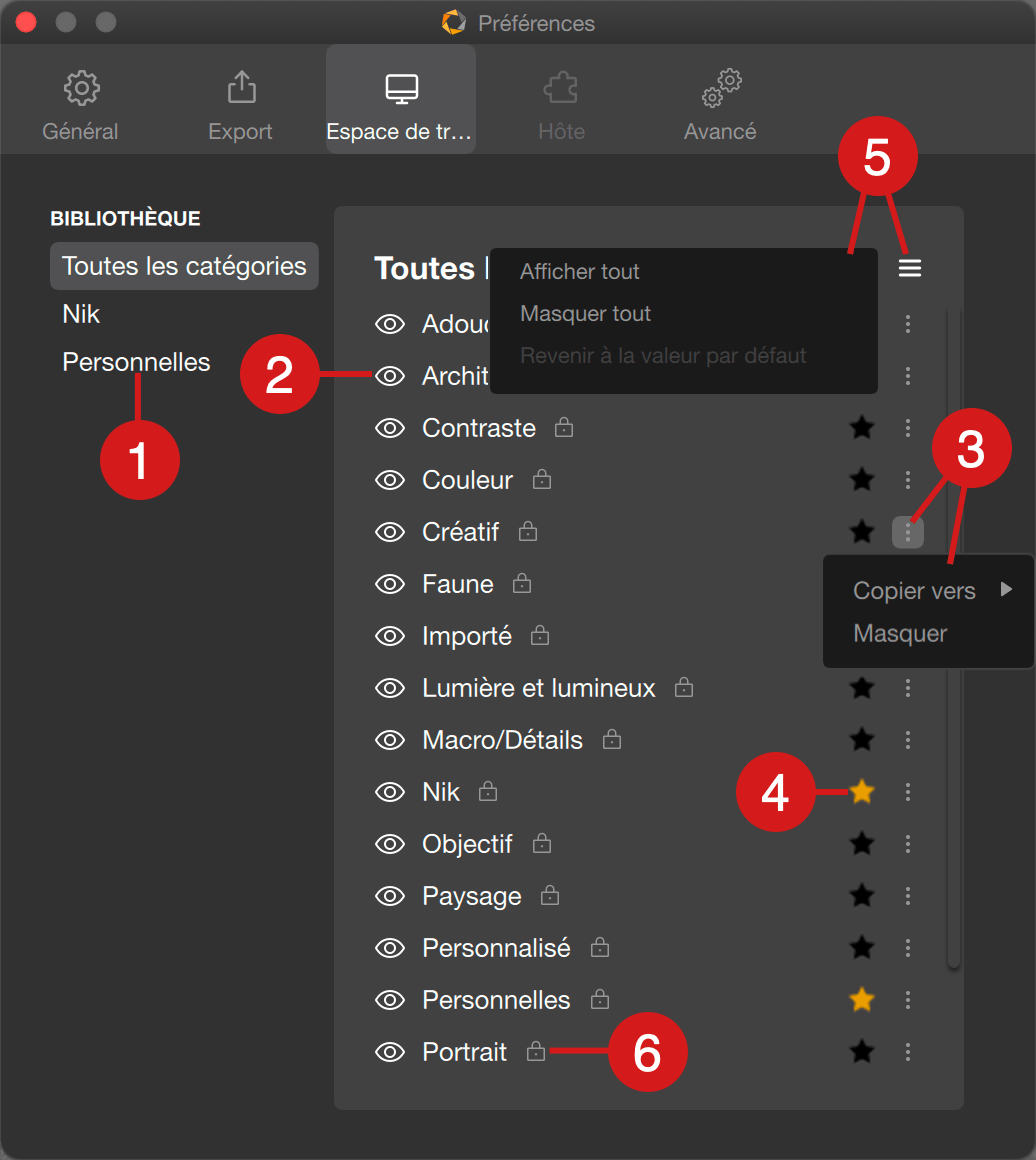Click the vertical scrollbar of the categories list

pyautogui.click(x=954, y=636)
